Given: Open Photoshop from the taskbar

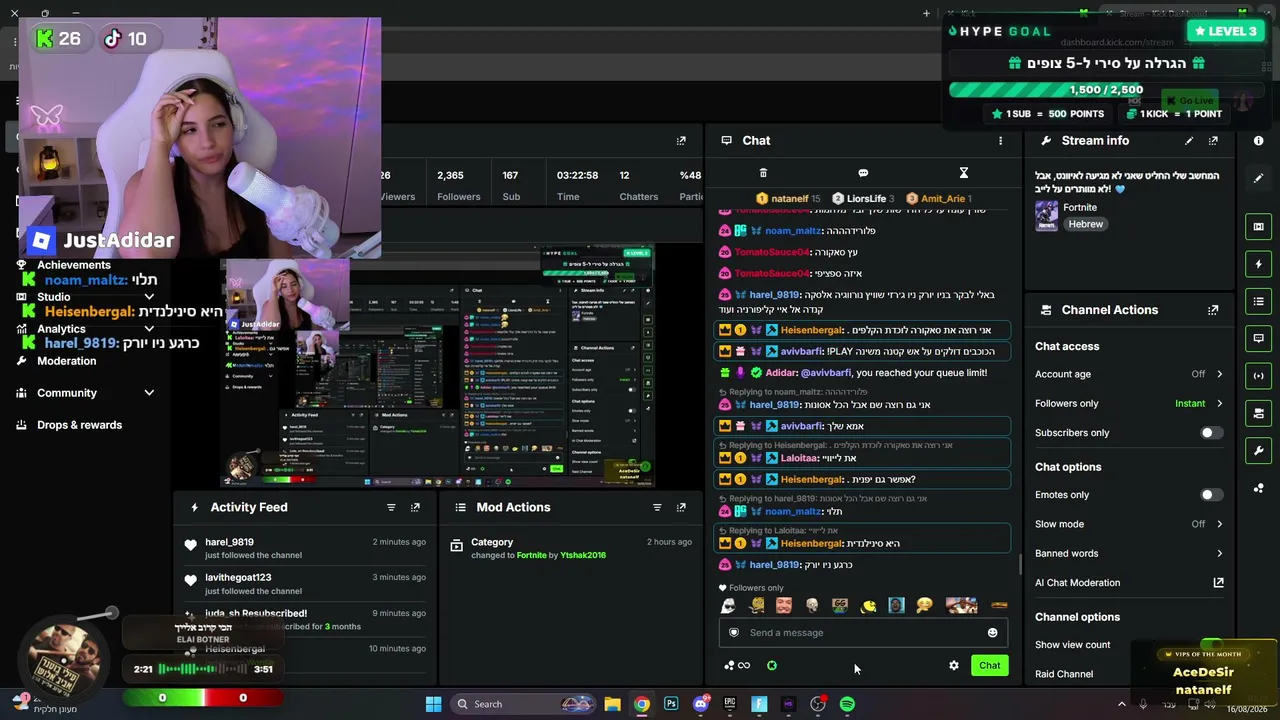Looking at the screenshot, I should pos(671,704).
